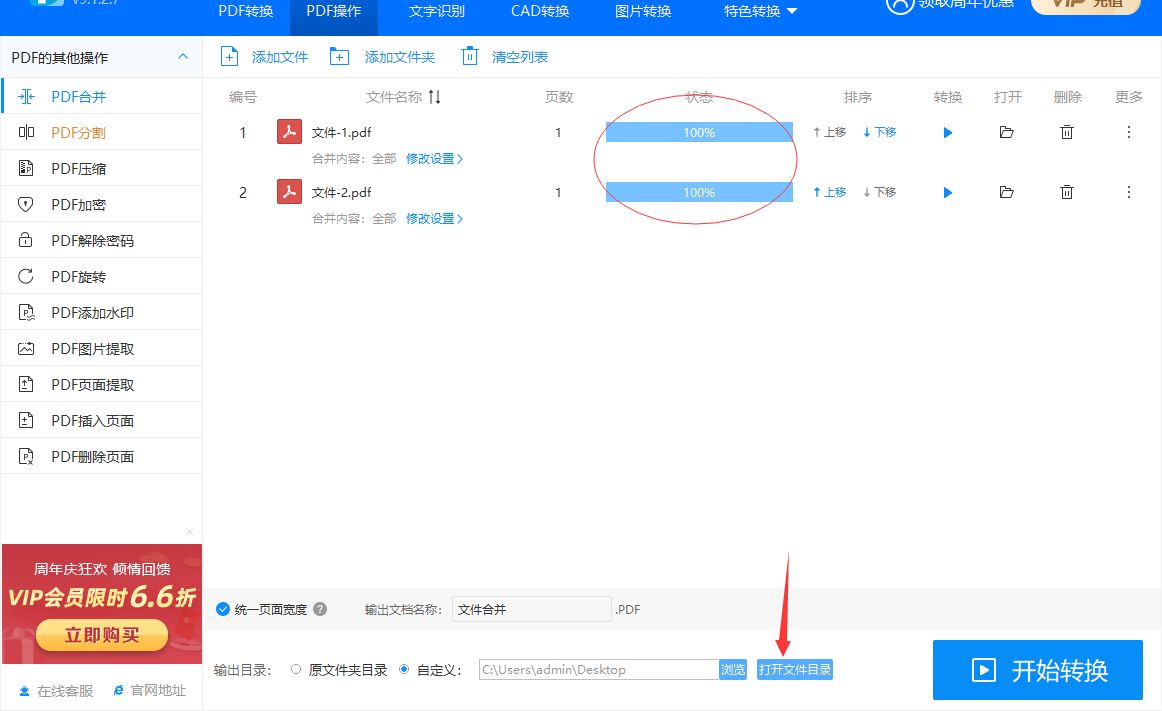
Task: Click PDF icon of 文件-2.pdf
Action: [x=289, y=192]
